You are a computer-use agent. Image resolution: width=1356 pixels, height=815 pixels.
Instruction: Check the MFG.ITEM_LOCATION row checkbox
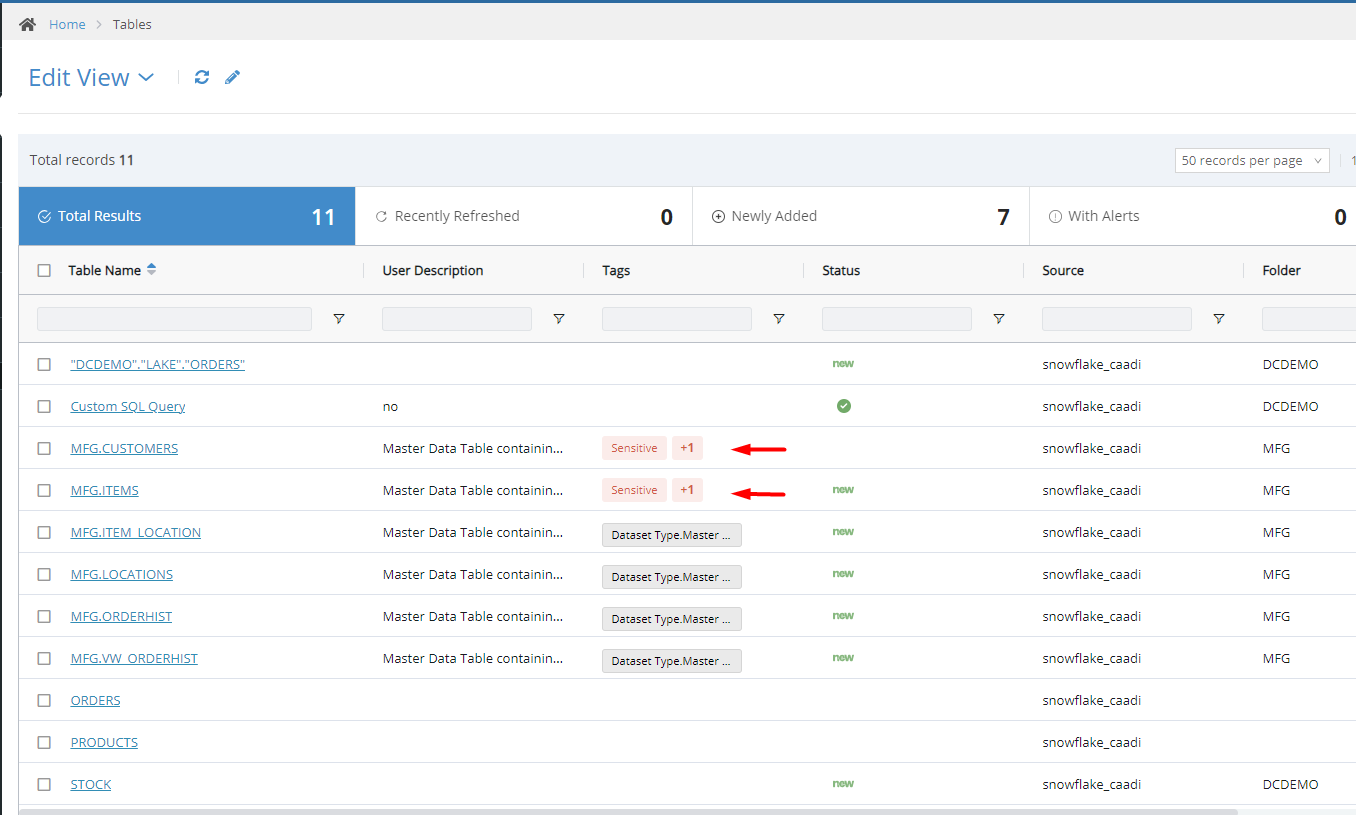(x=44, y=532)
